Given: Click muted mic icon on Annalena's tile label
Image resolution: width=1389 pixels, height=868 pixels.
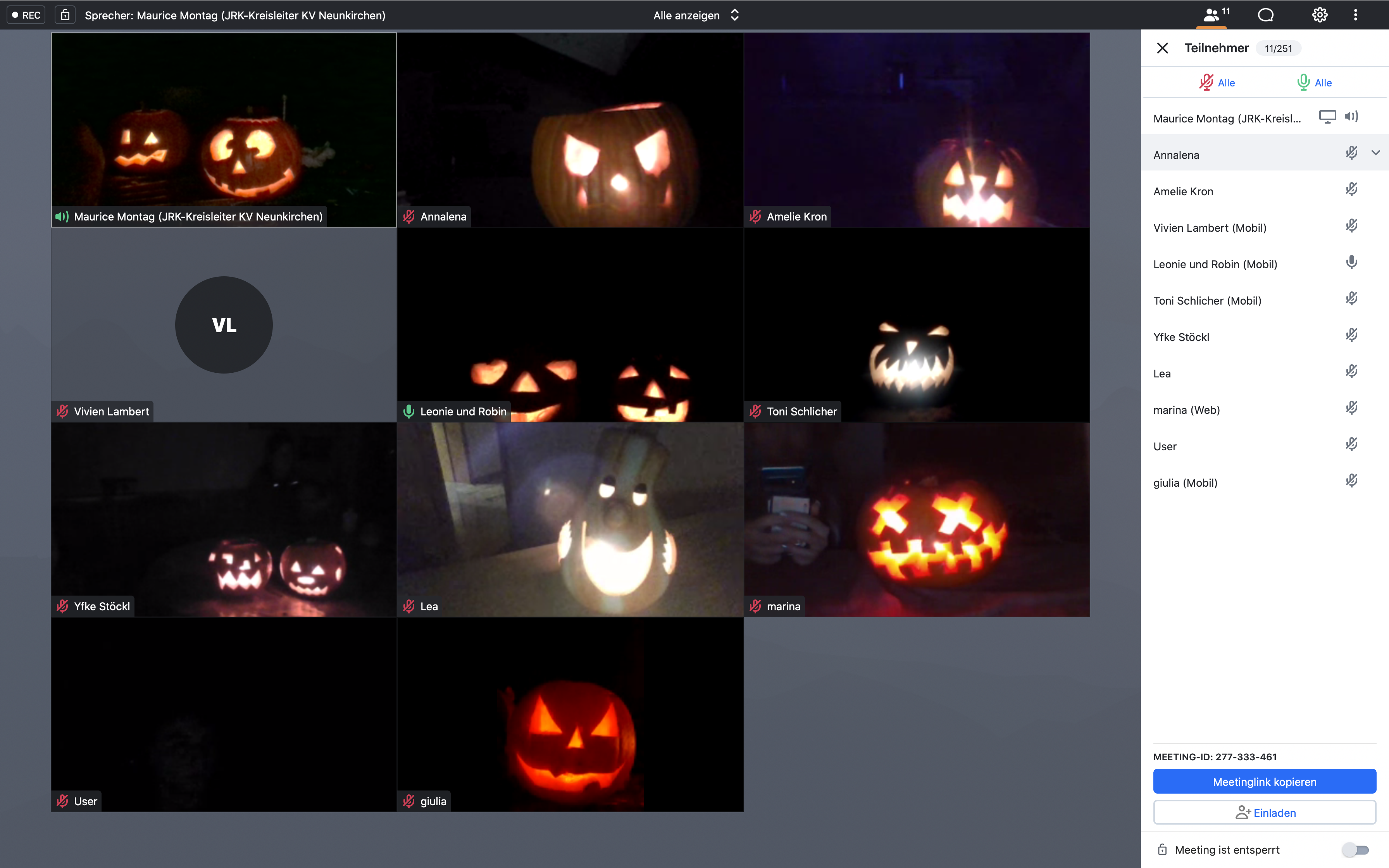Looking at the screenshot, I should [x=408, y=217].
